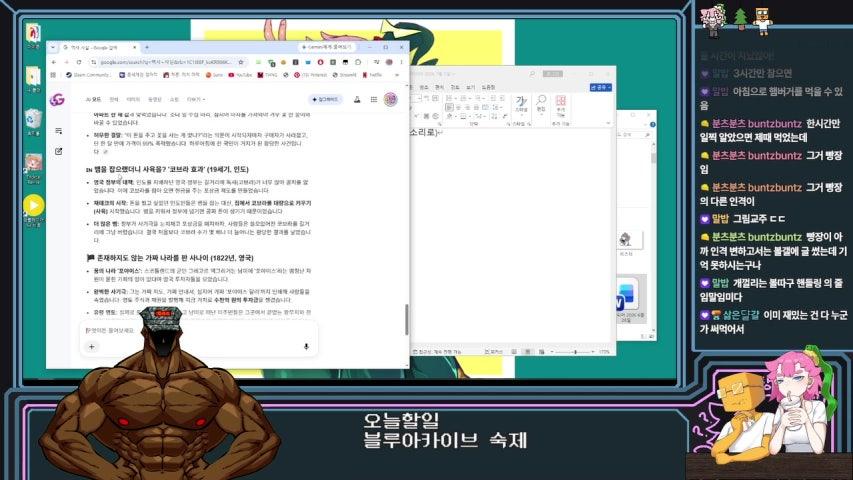Grab the Chrome page vertical scrollbar
The height and width of the screenshot is (480, 853).
(406, 319)
